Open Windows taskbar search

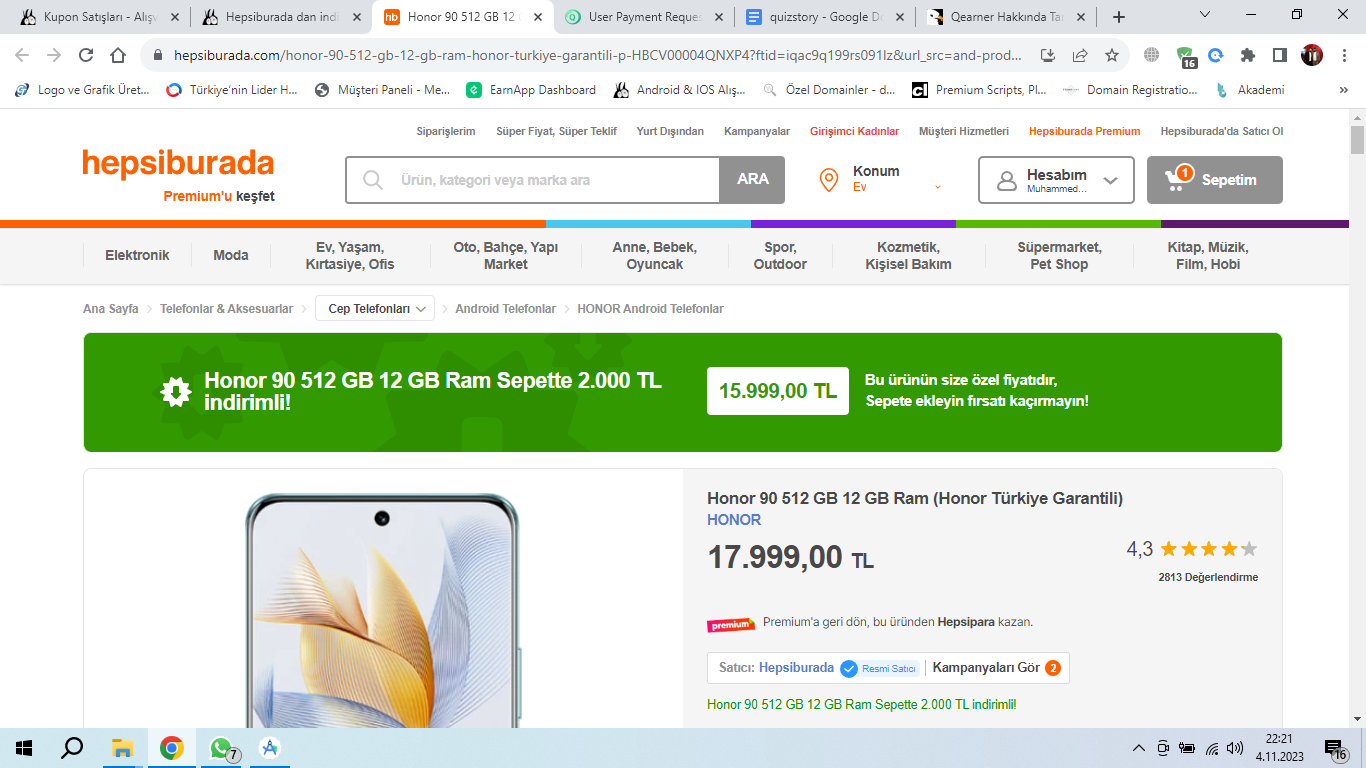(x=72, y=748)
